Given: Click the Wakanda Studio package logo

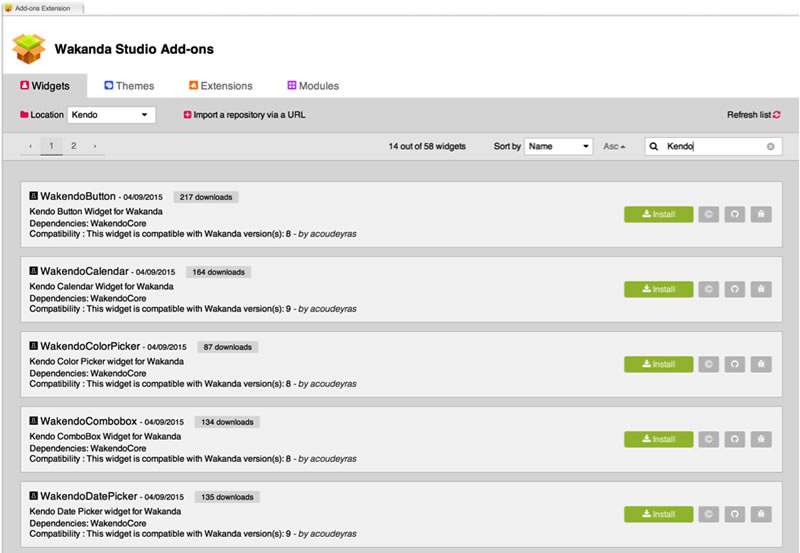Looking at the screenshot, I should point(29,48).
